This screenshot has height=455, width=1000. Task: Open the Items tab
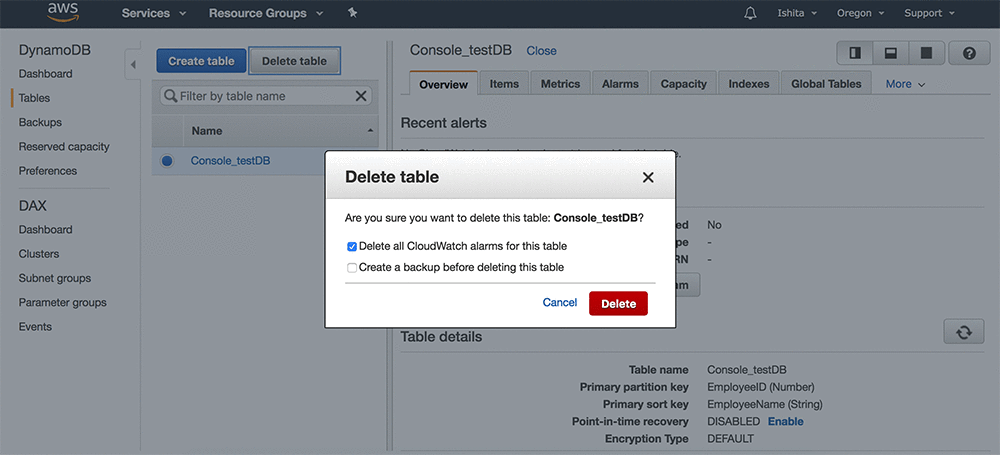point(504,84)
